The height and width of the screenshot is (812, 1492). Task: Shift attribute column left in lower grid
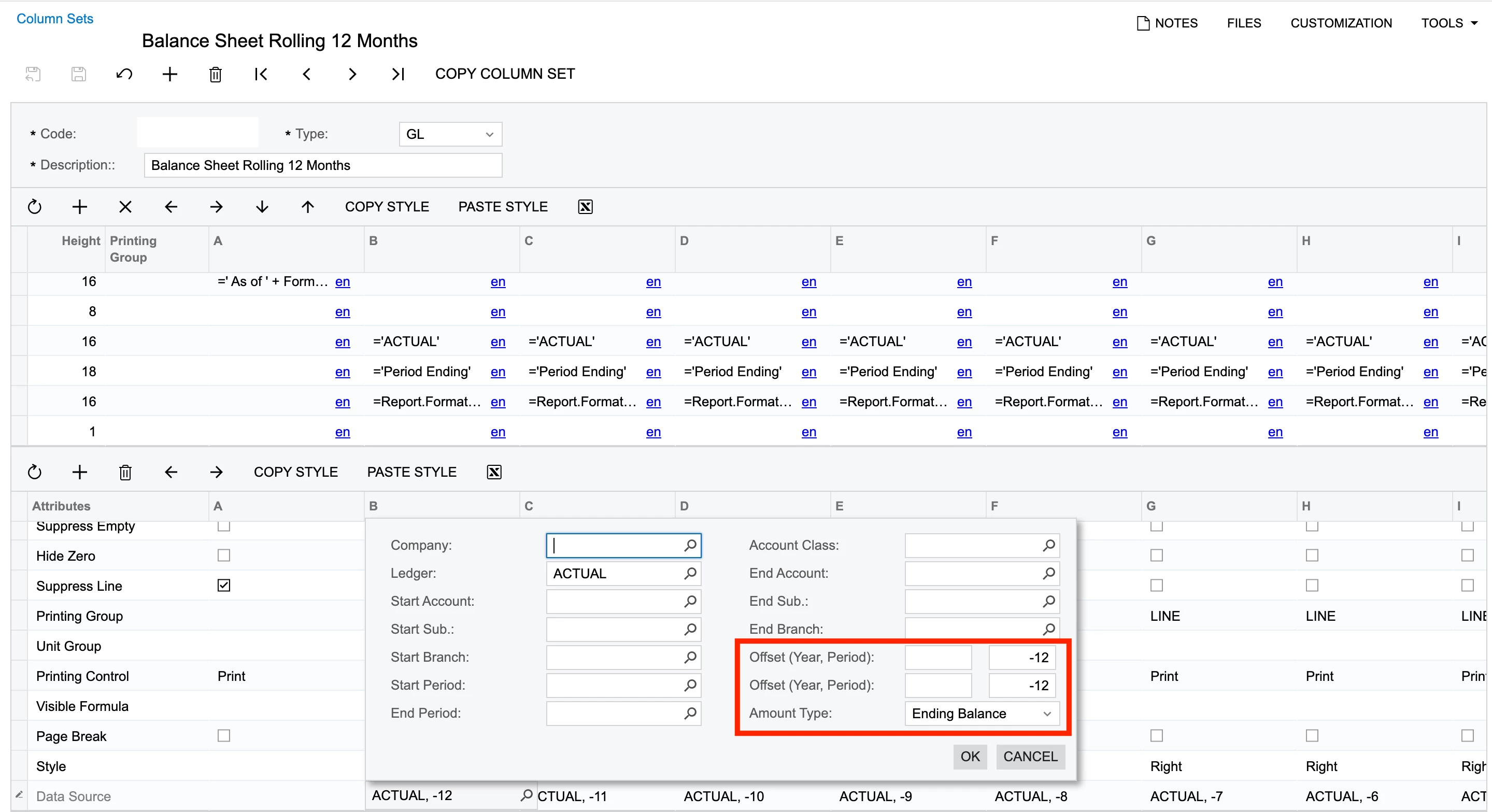tap(171, 472)
